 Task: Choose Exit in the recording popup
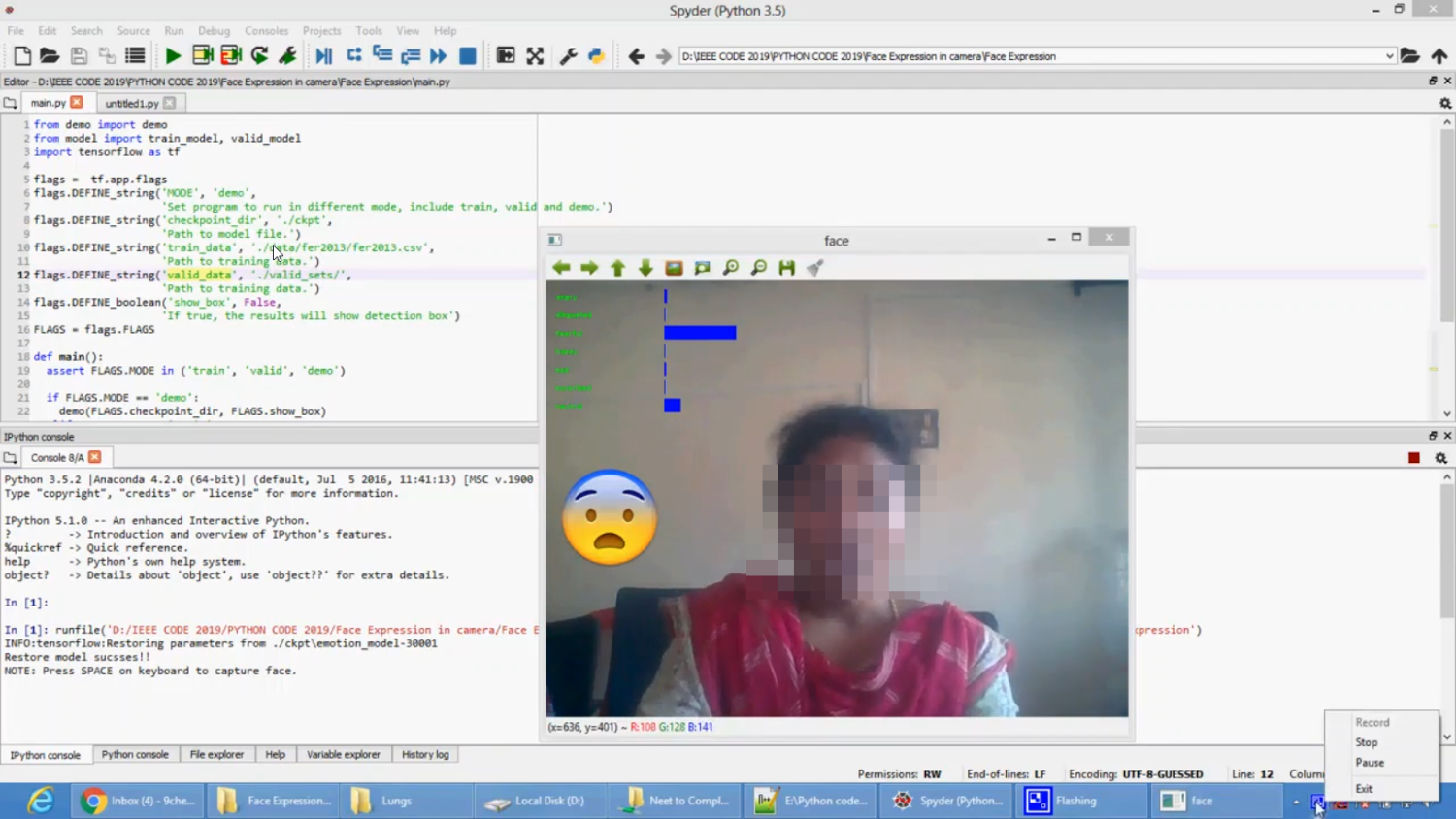click(1364, 788)
